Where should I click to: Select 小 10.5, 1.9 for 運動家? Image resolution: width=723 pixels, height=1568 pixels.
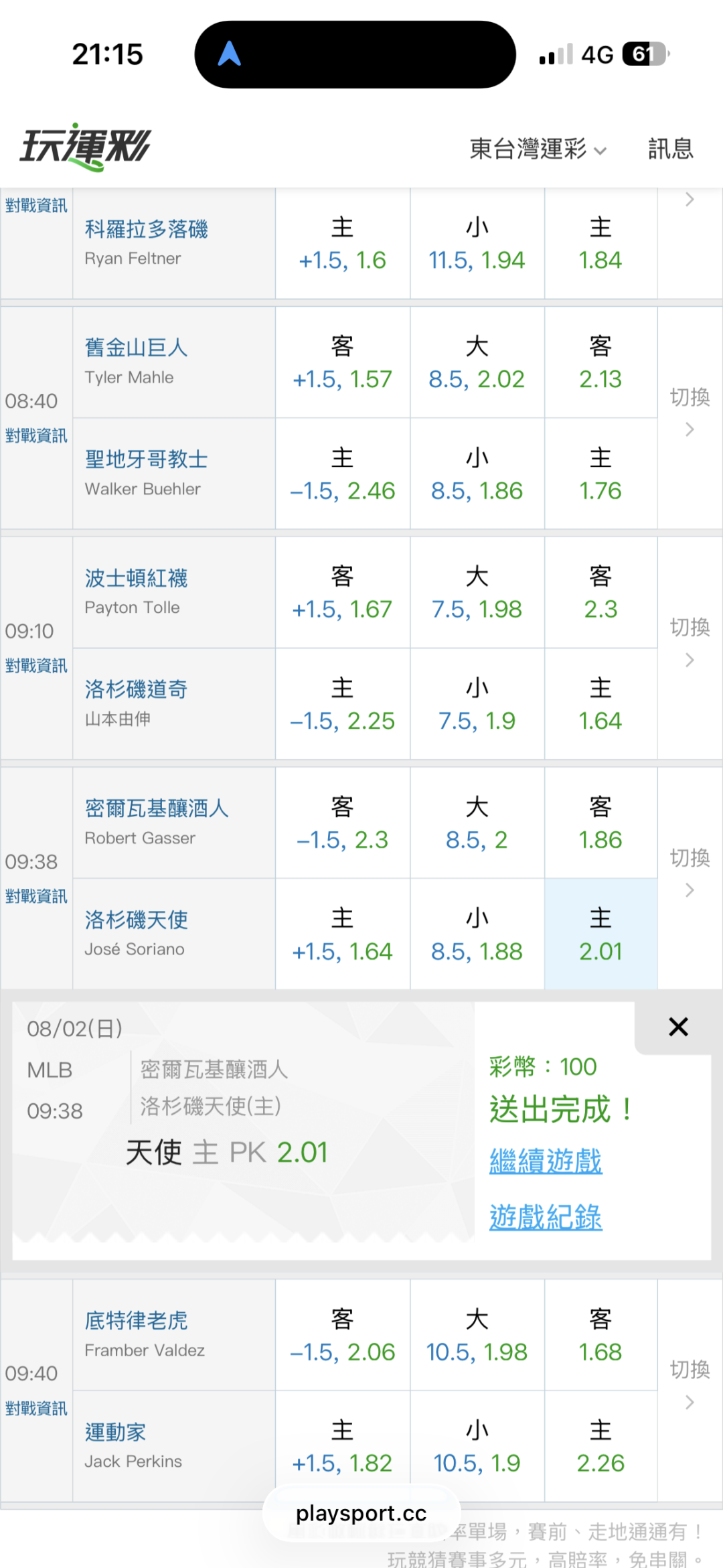(x=477, y=1447)
